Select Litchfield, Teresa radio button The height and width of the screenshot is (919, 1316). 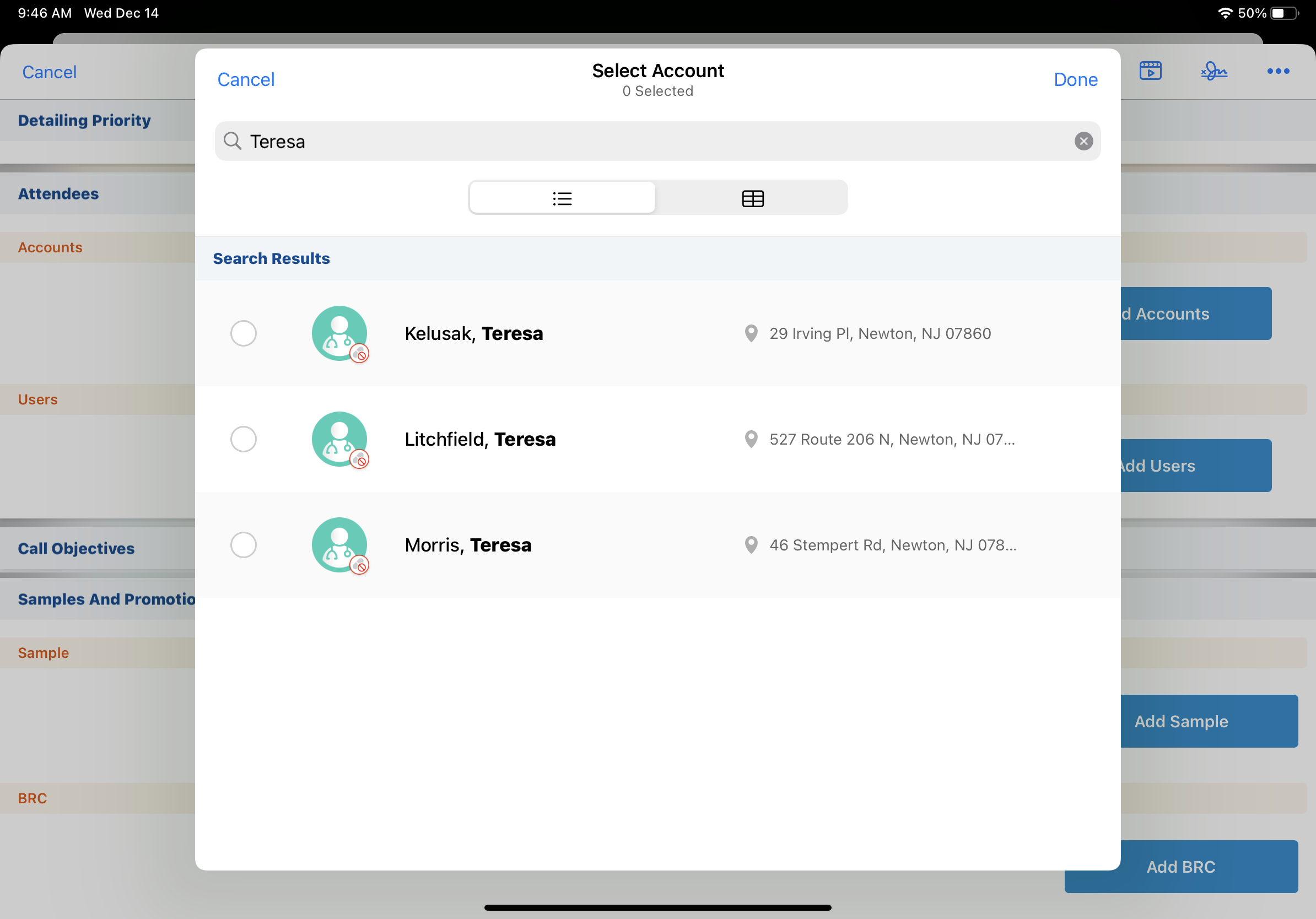[243, 440]
